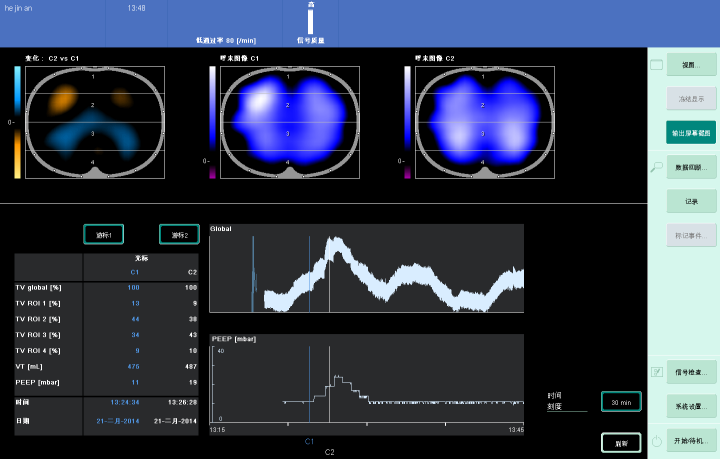This screenshot has width=720, height=459.
Task: Click the C1 time value 13:24:34
Action: (x=125, y=402)
